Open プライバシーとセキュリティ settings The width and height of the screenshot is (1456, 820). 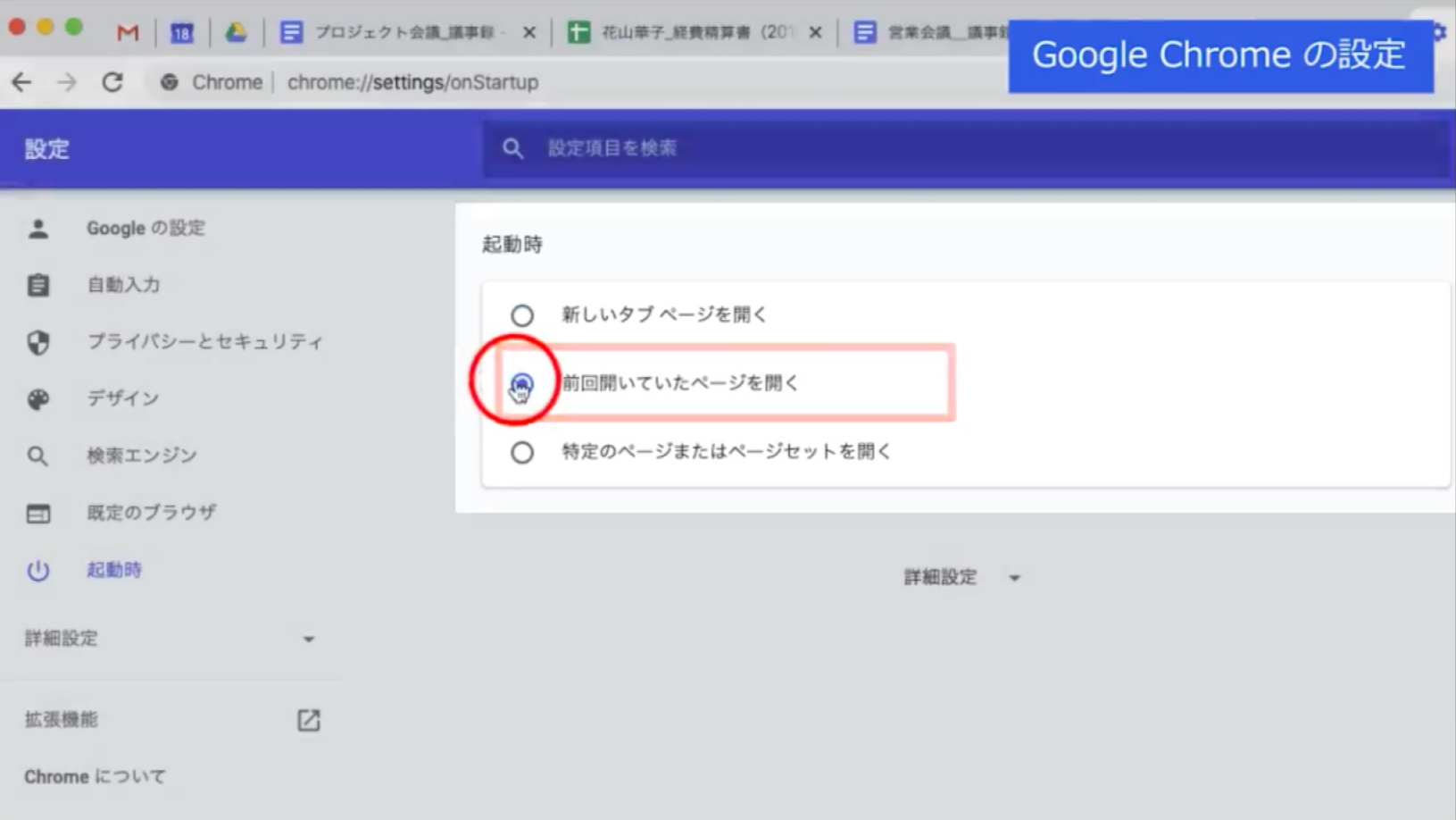click(x=205, y=341)
